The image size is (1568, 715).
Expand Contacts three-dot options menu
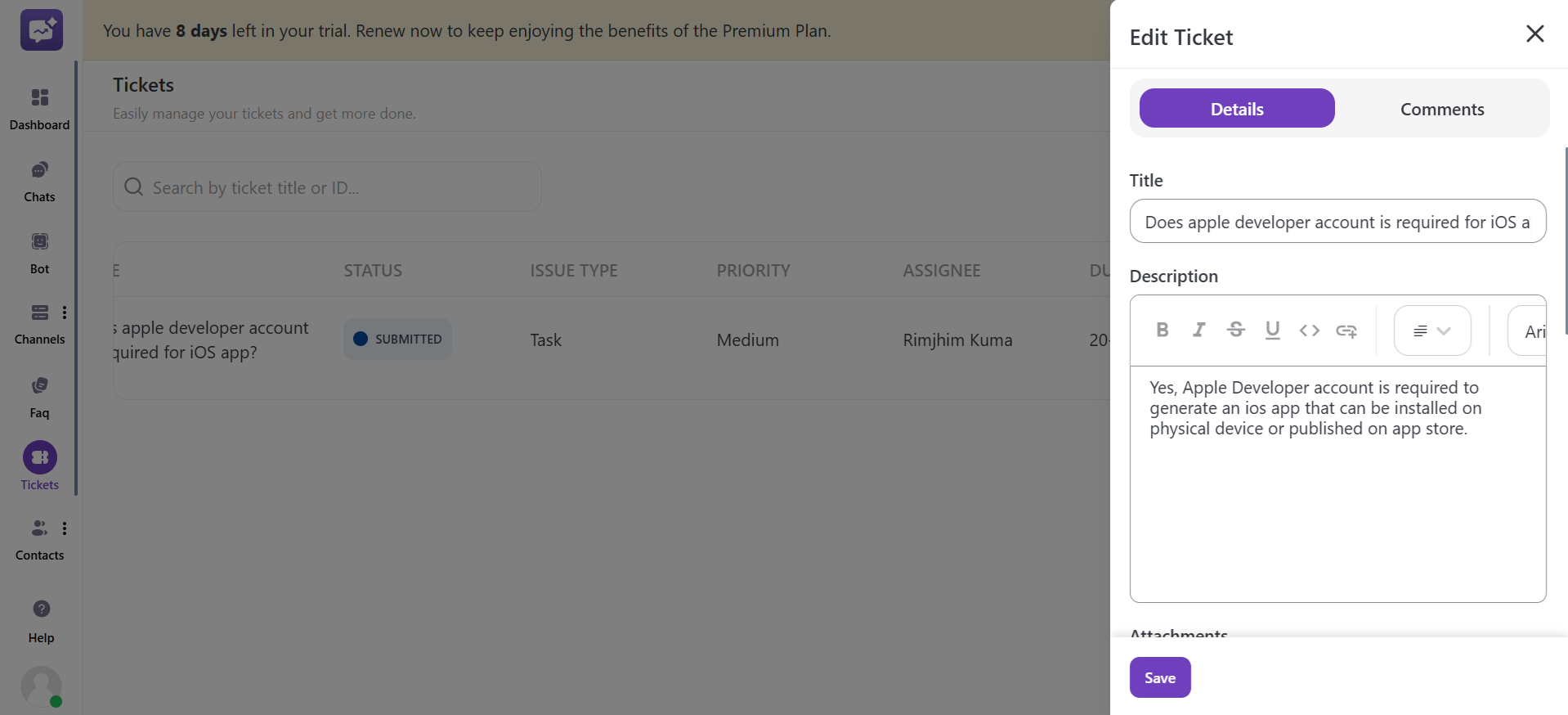coord(65,528)
